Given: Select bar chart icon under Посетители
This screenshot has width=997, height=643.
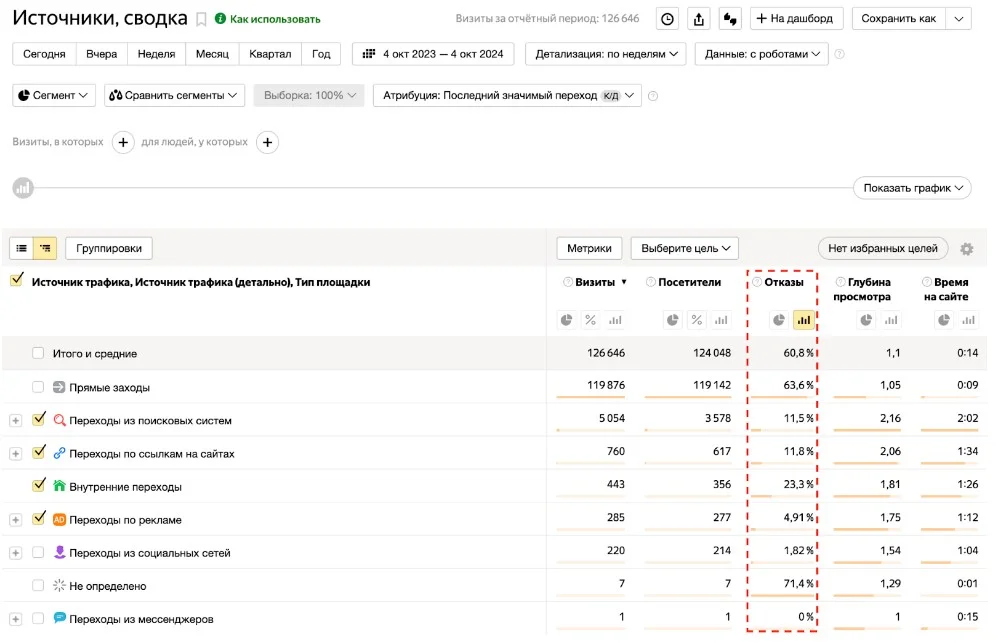Looking at the screenshot, I should coord(721,320).
